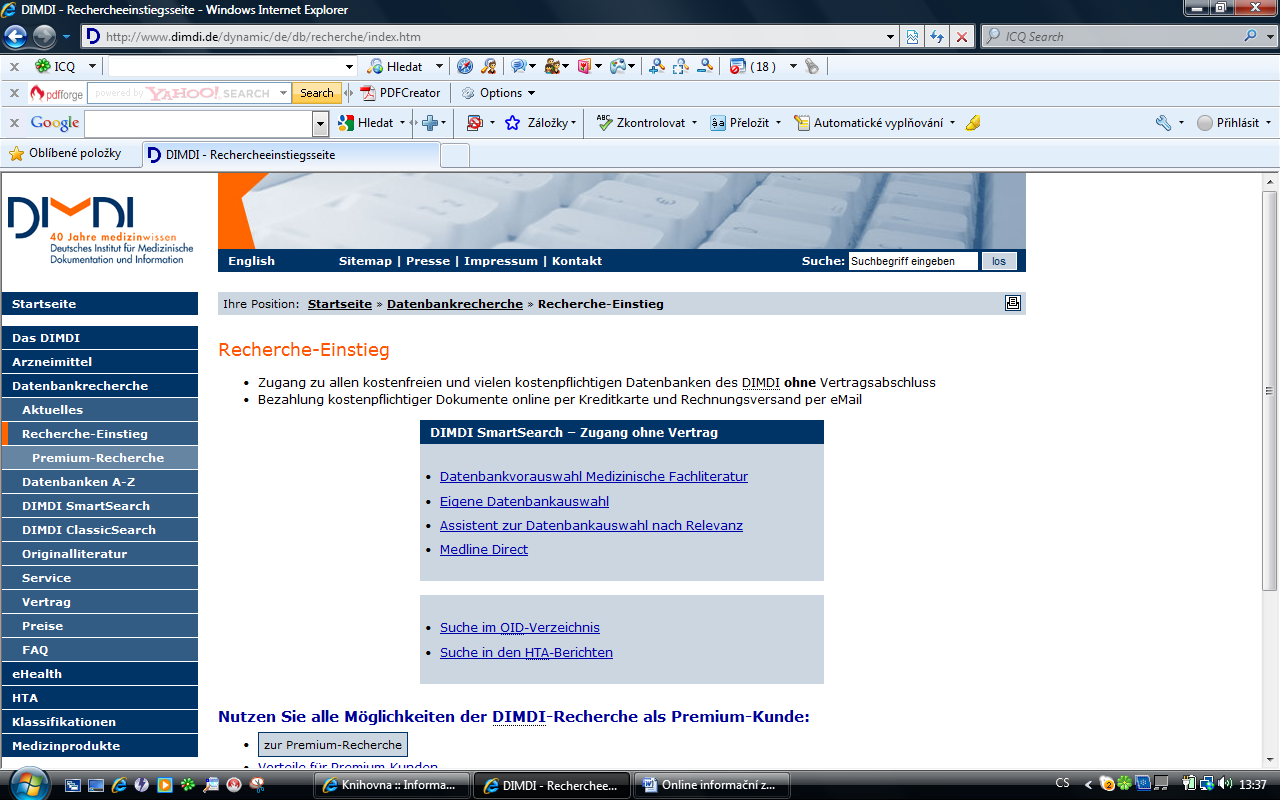Open Datenbankvorauswahl Medizinische Fachliteratur link
This screenshot has width=1280, height=800.
coord(594,477)
